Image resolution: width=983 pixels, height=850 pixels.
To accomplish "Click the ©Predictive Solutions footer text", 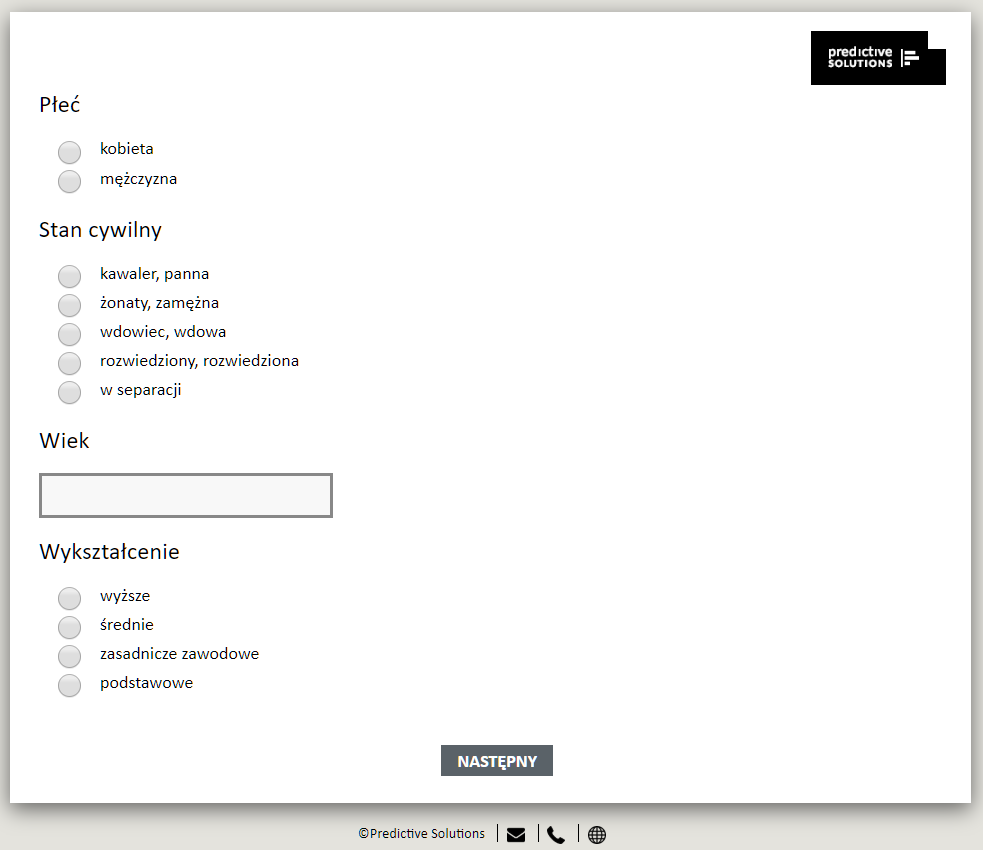I will (x=422, y=834).
